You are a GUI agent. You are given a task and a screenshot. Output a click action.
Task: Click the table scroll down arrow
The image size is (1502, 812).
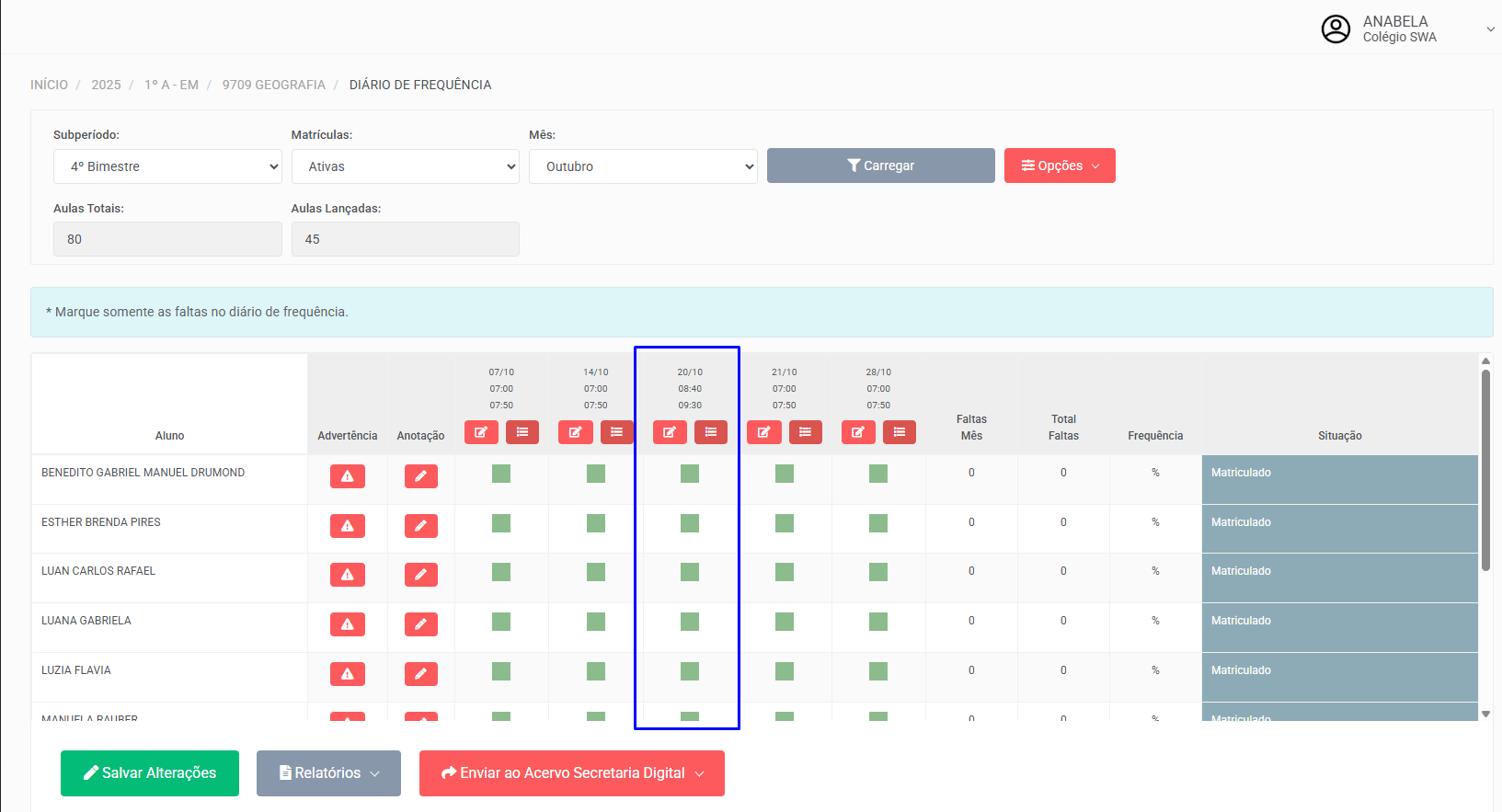pos(1485,714)
